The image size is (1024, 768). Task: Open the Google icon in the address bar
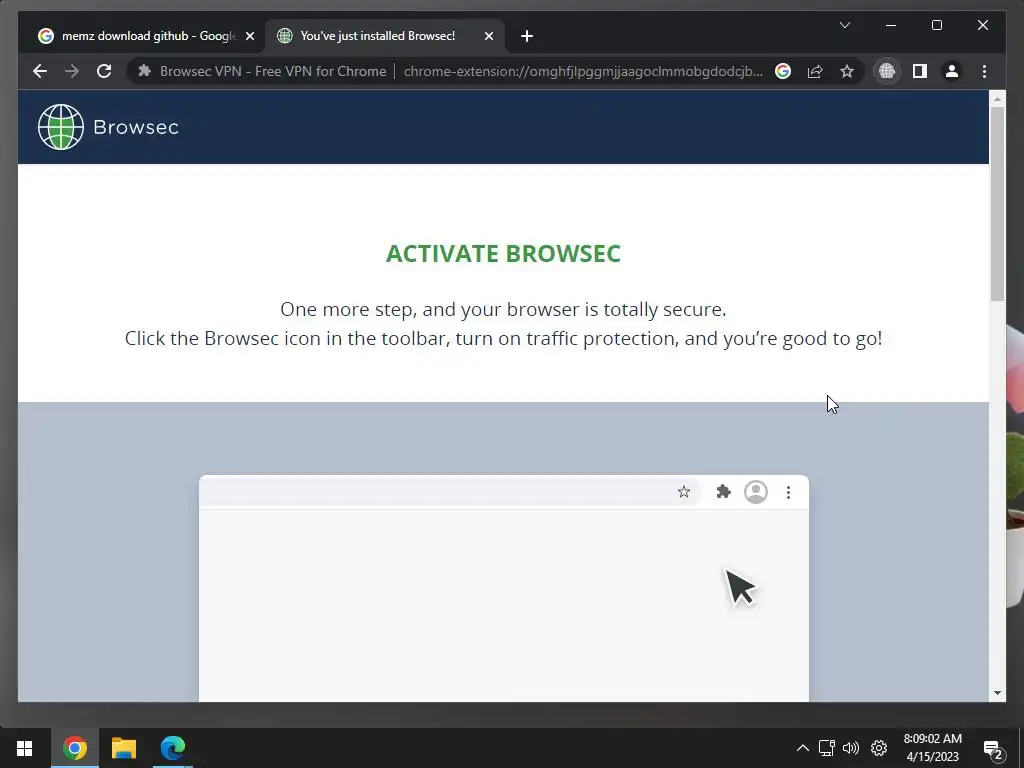tap(783, 71)
